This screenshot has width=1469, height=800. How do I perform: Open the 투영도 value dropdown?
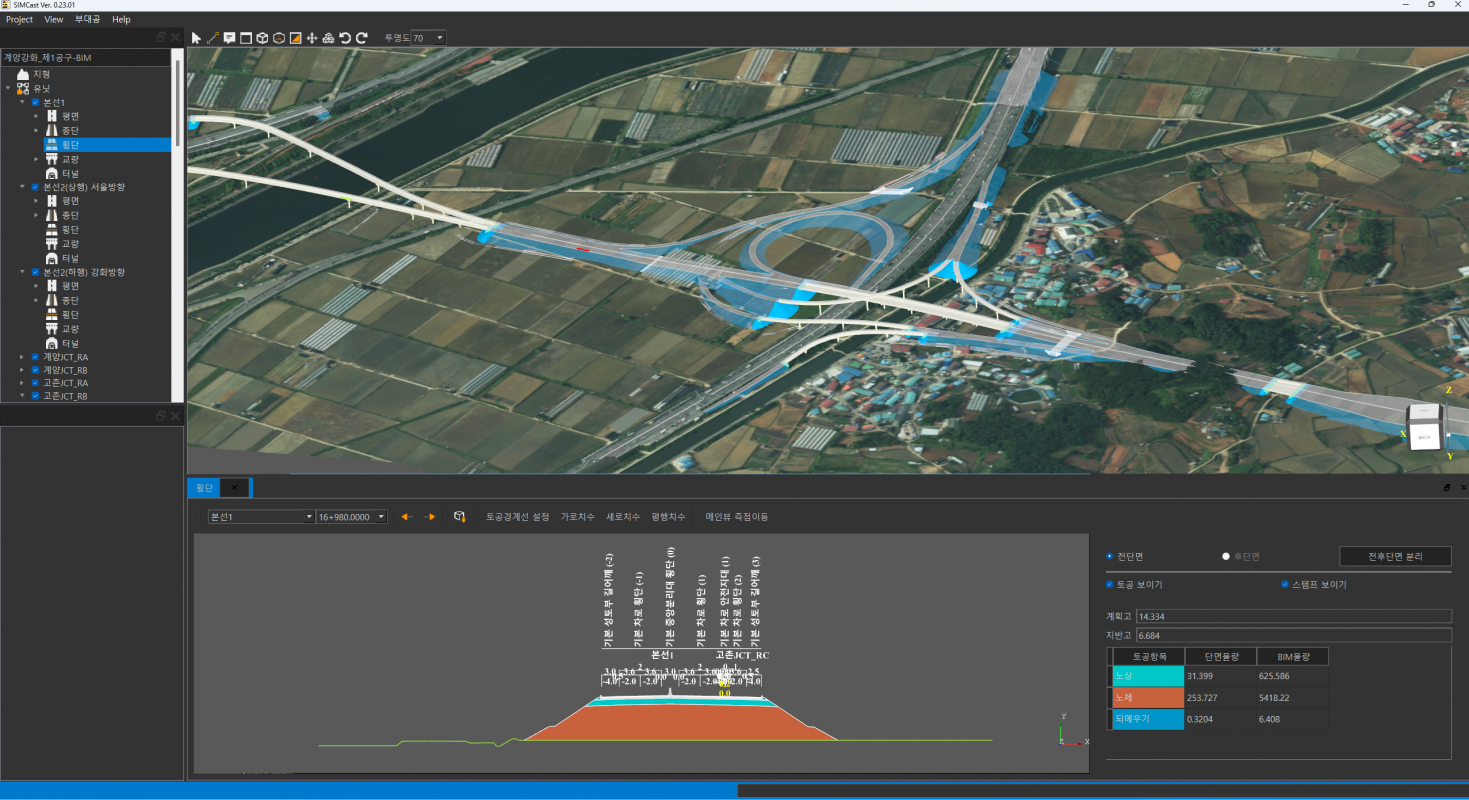(440, 38)
